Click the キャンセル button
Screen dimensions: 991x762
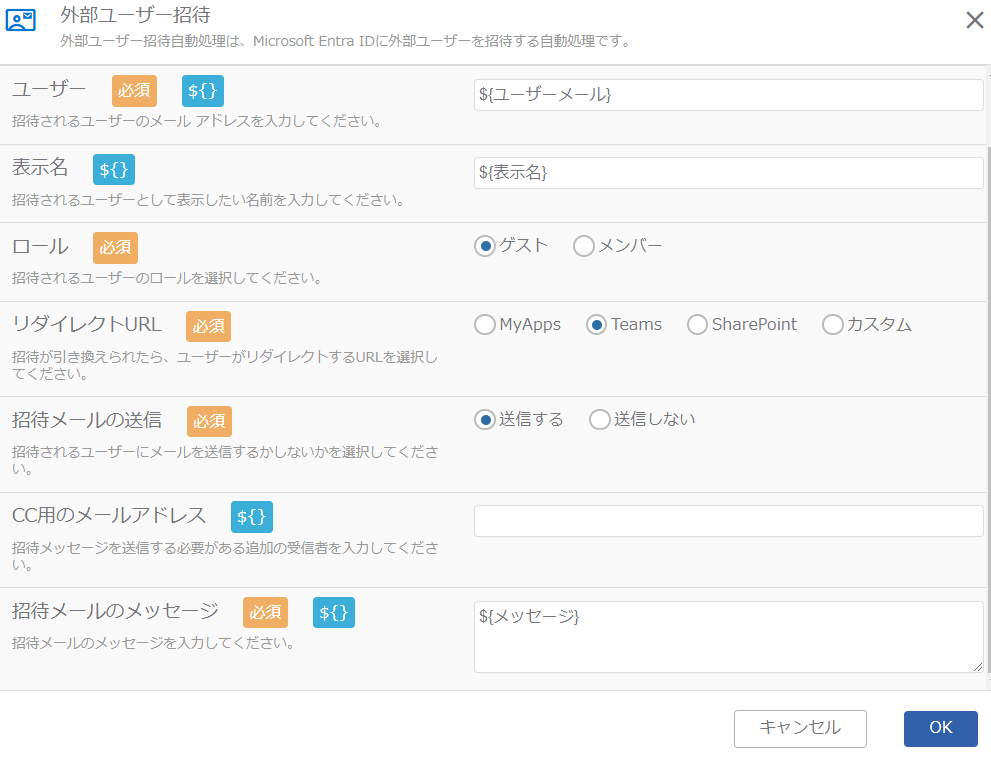[800, 729]
